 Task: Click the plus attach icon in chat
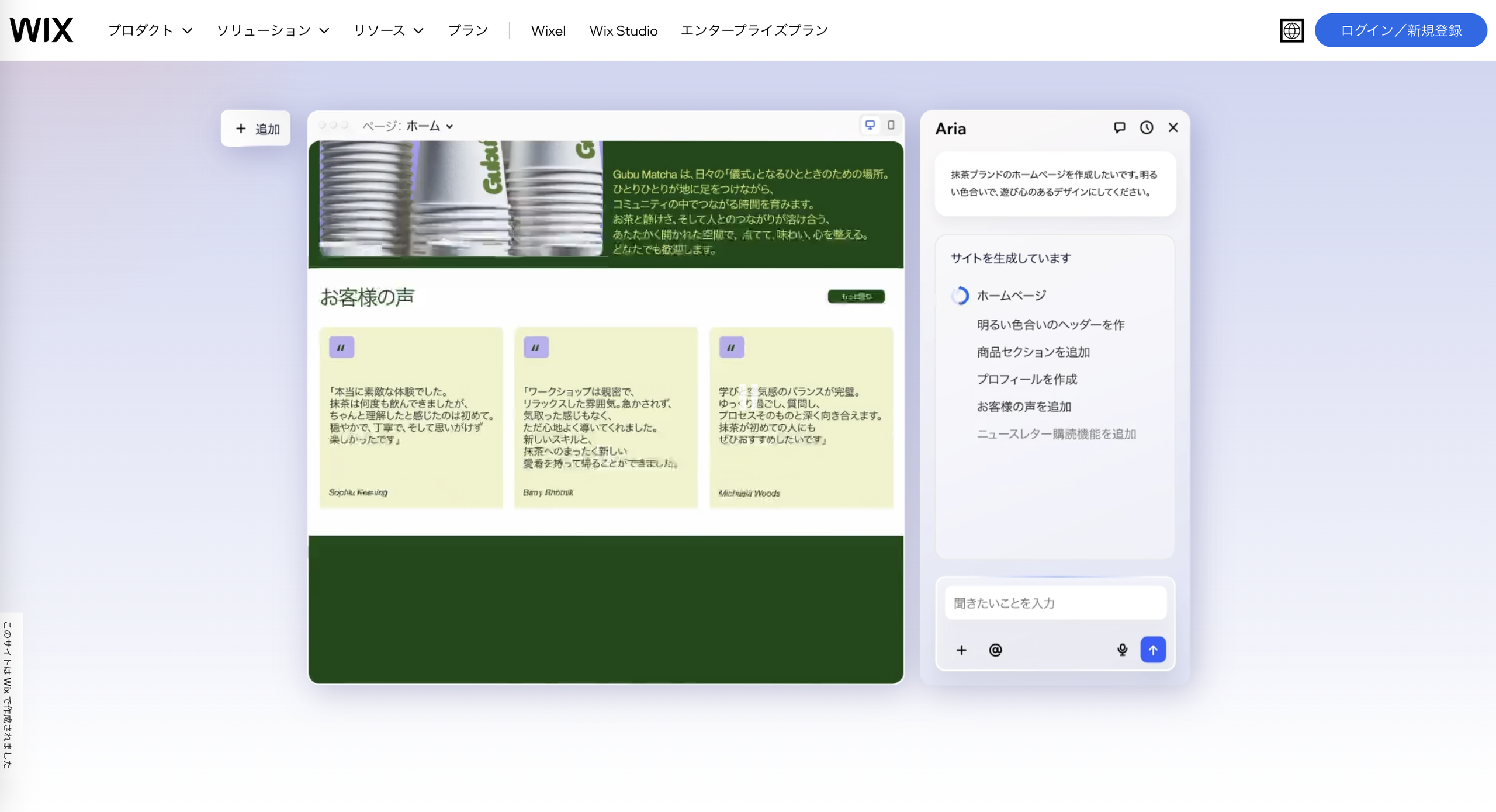click(961, 650)
